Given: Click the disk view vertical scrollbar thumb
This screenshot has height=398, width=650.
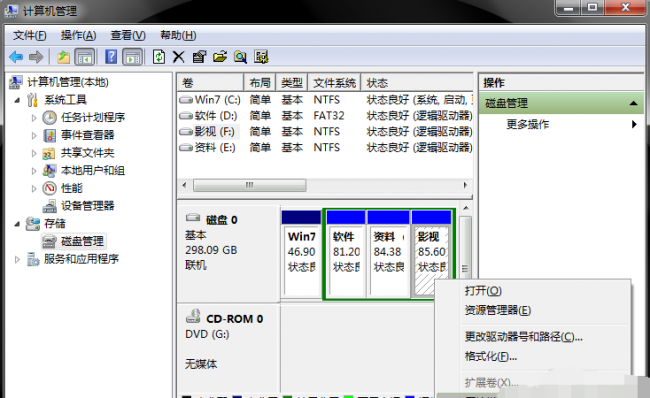Looking at the screenshot, I should [x=465, y=248].
